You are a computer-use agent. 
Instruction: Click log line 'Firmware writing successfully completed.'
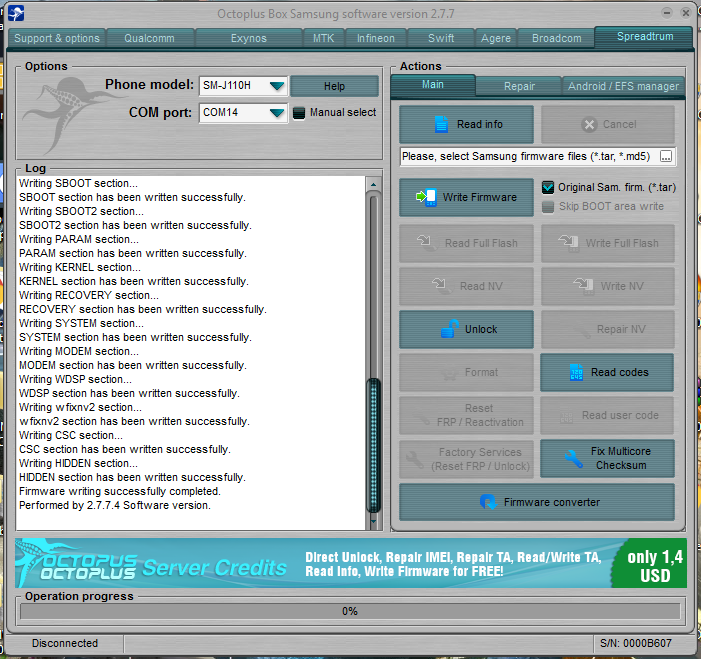click(x=120, y=491)
